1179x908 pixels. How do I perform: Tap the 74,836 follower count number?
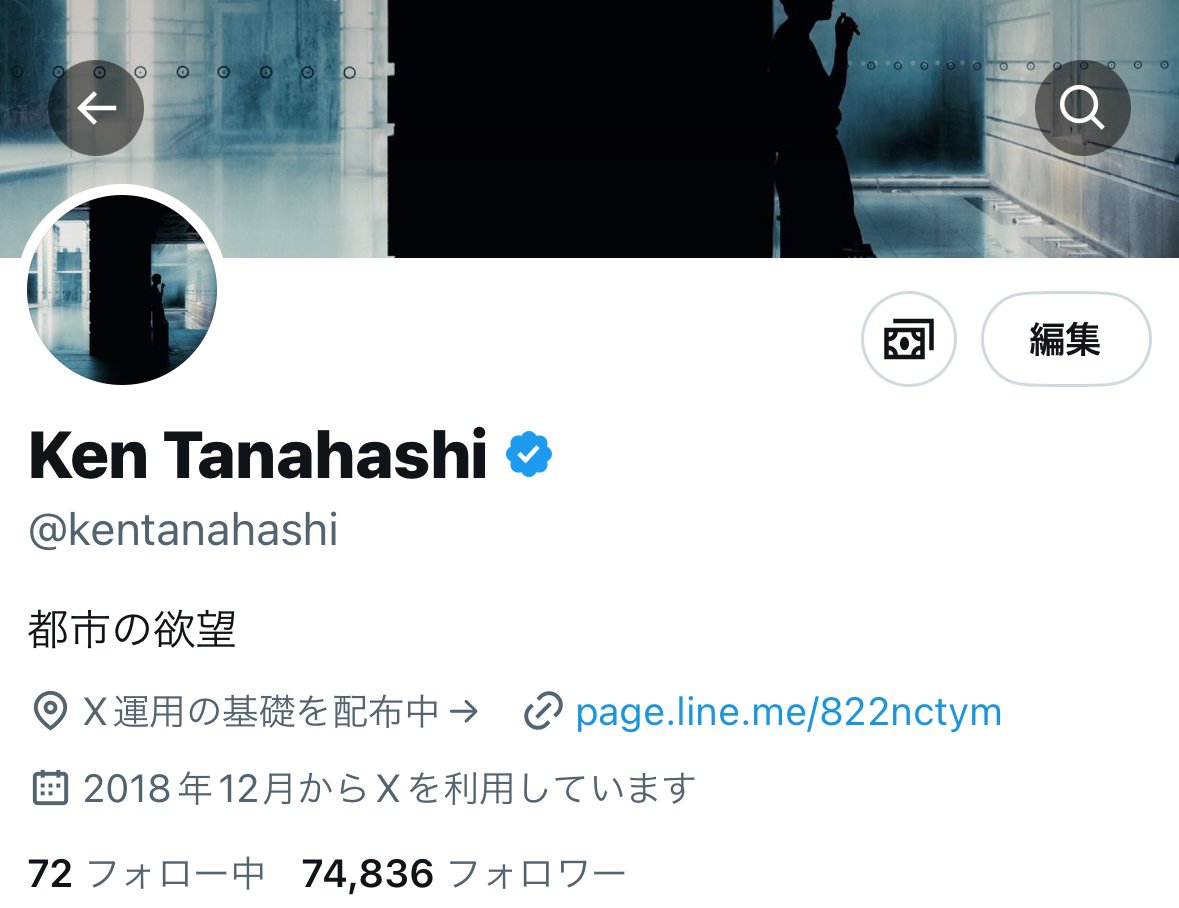tap(368, 873)
